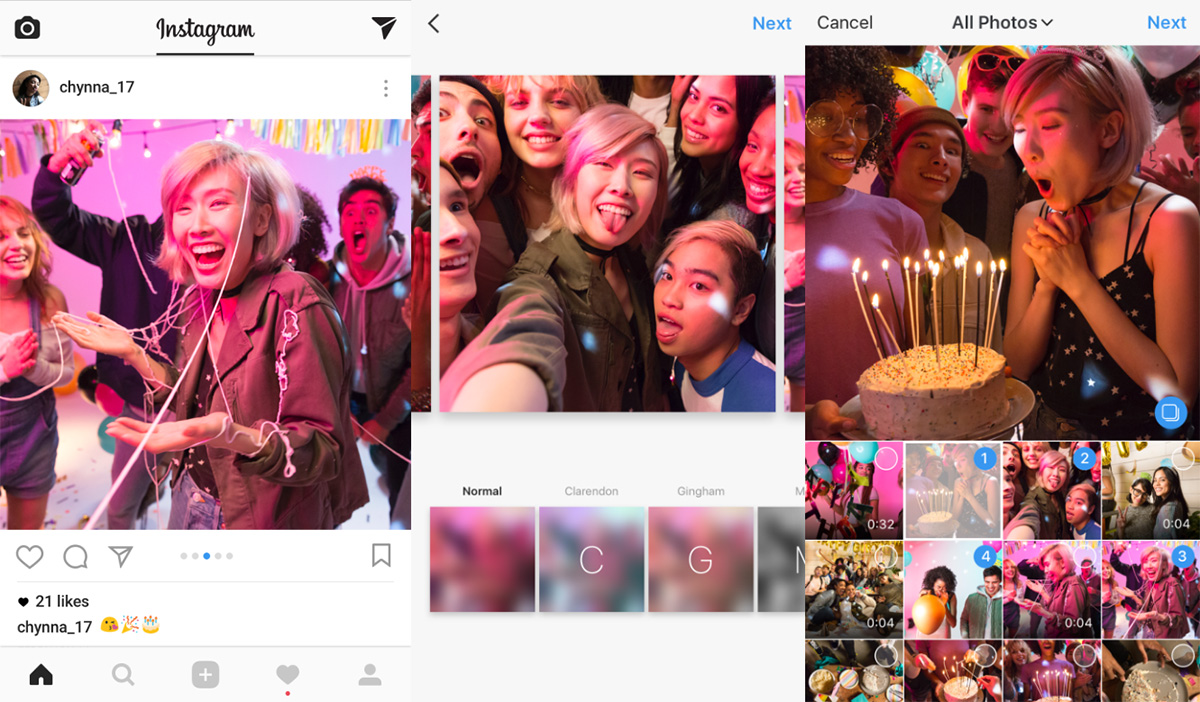Open the three-dot options on chynna_17's post
This screenshot has height=702, width=1200.
(386, 89)
